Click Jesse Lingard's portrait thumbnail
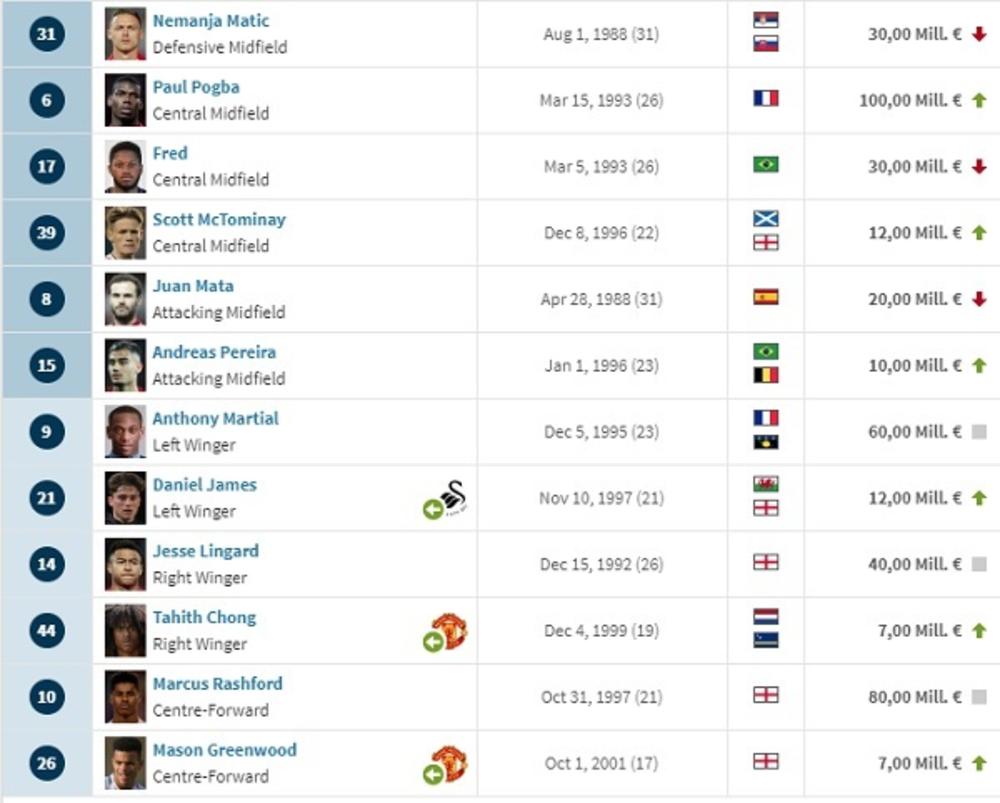This screenshot has height=803, width=1000. (125, 564)
